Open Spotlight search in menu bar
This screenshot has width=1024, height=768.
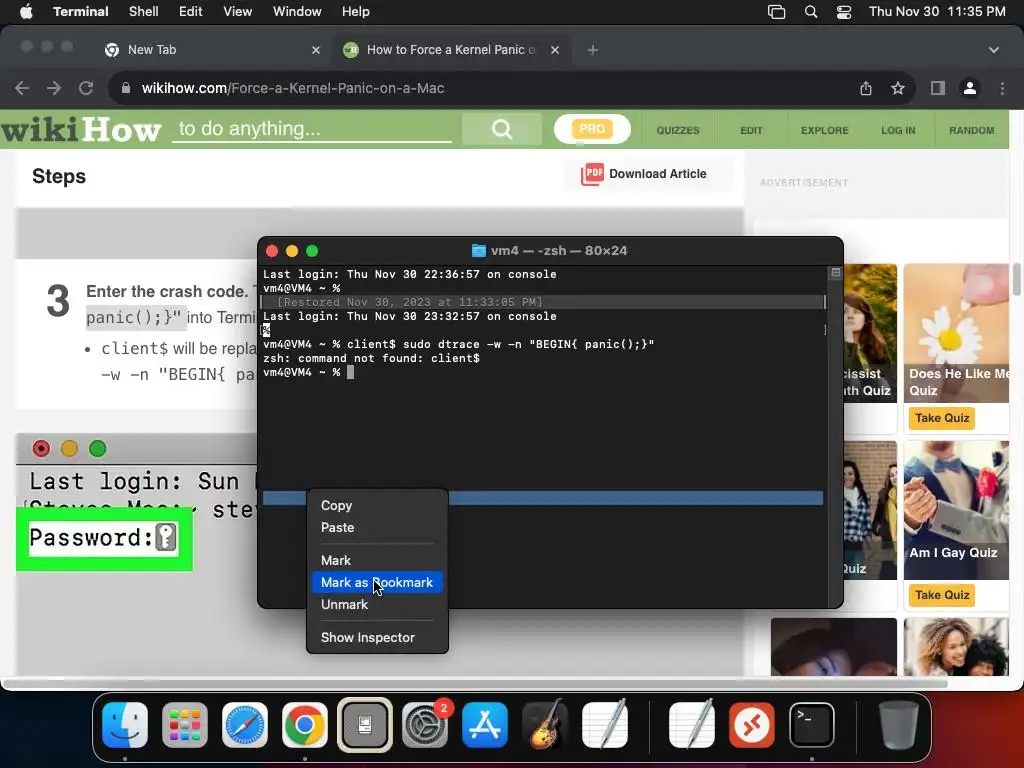pyautogui.click(x=810, y=12)
